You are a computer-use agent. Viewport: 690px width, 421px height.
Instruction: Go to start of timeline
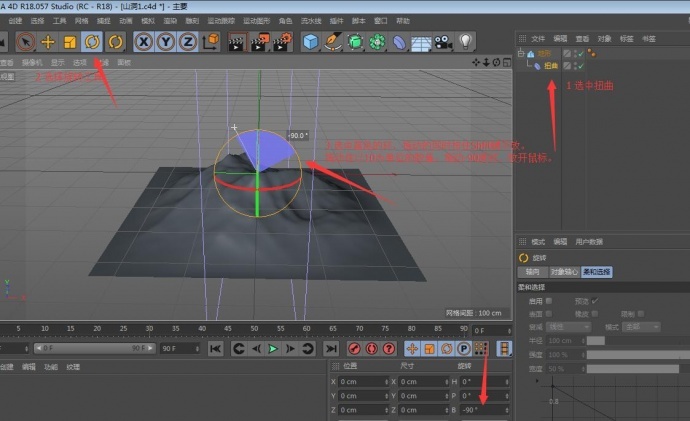point(215,349)
